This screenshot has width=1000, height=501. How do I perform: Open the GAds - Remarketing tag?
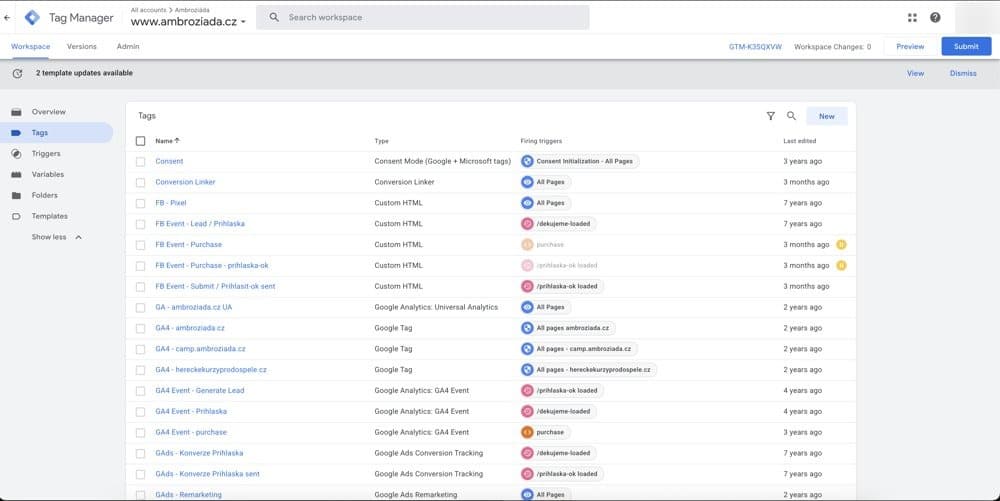(189, 495)
